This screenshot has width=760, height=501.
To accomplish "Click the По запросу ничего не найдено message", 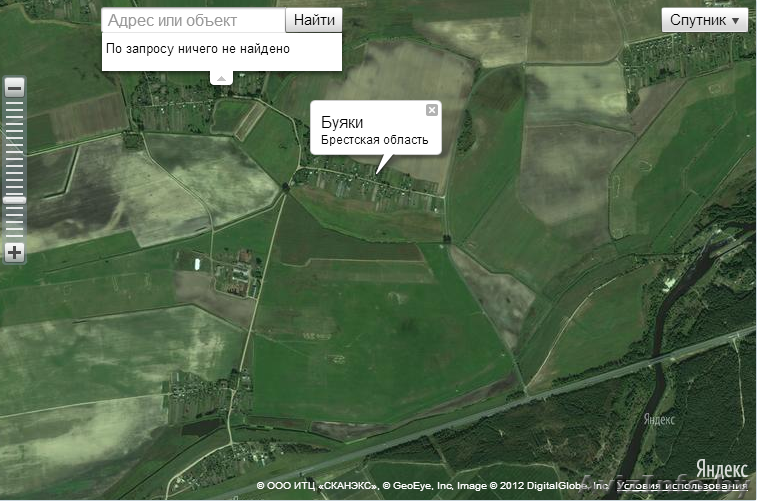I will [x=198, y=48].
